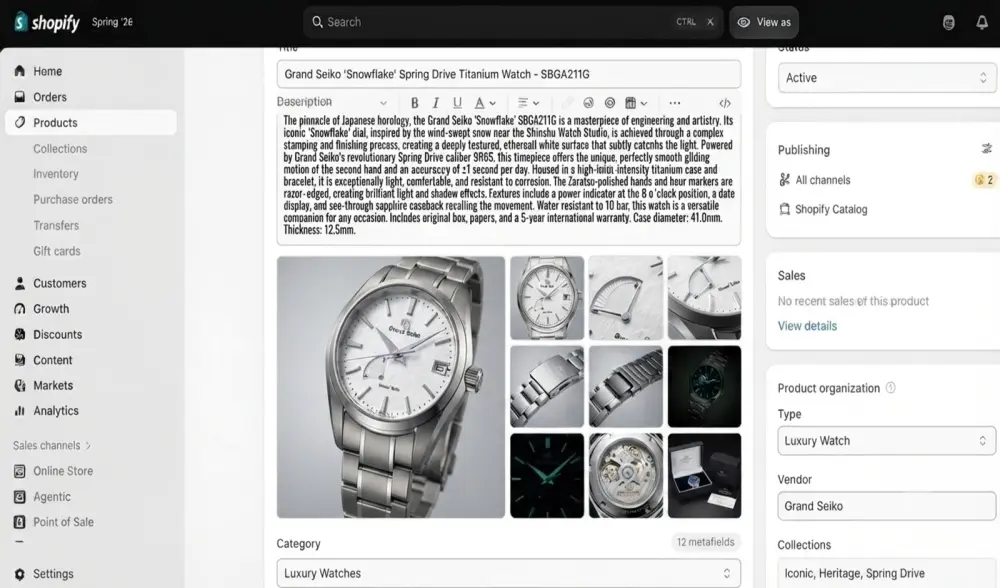Click the insert image icon
Screen dimensions: 1000x588
588,103
